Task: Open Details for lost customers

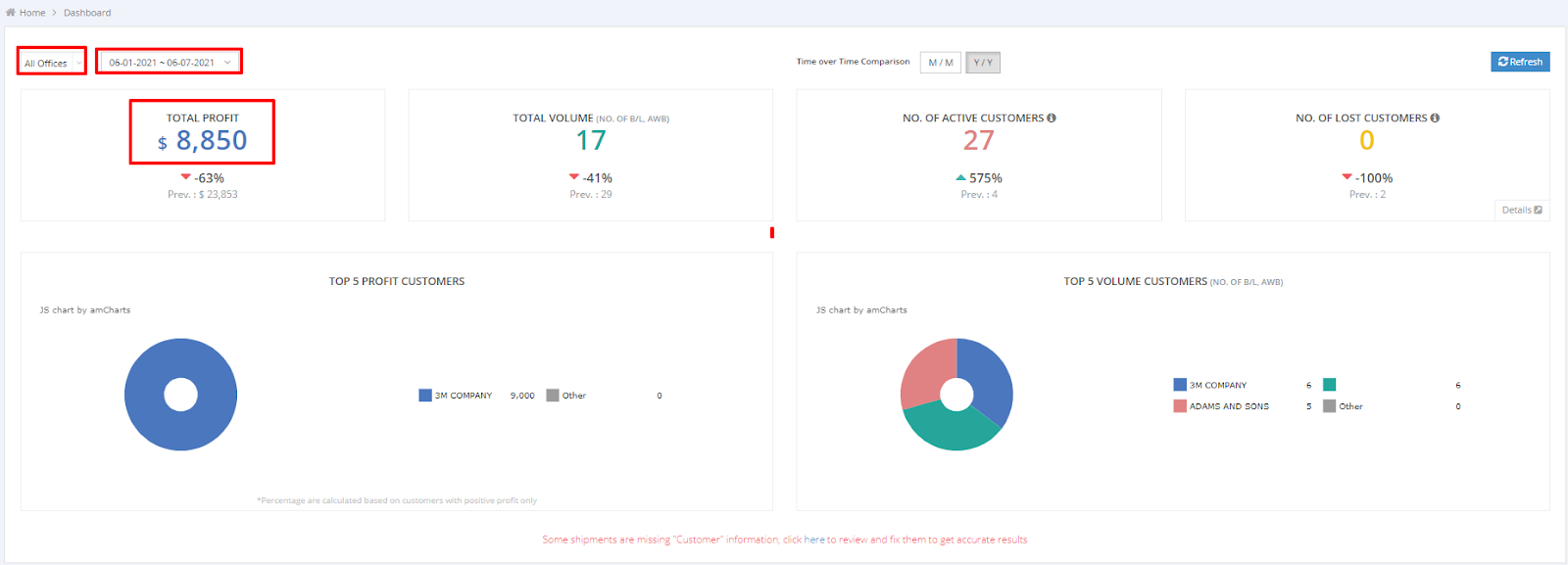Action: click(1521, 211)
